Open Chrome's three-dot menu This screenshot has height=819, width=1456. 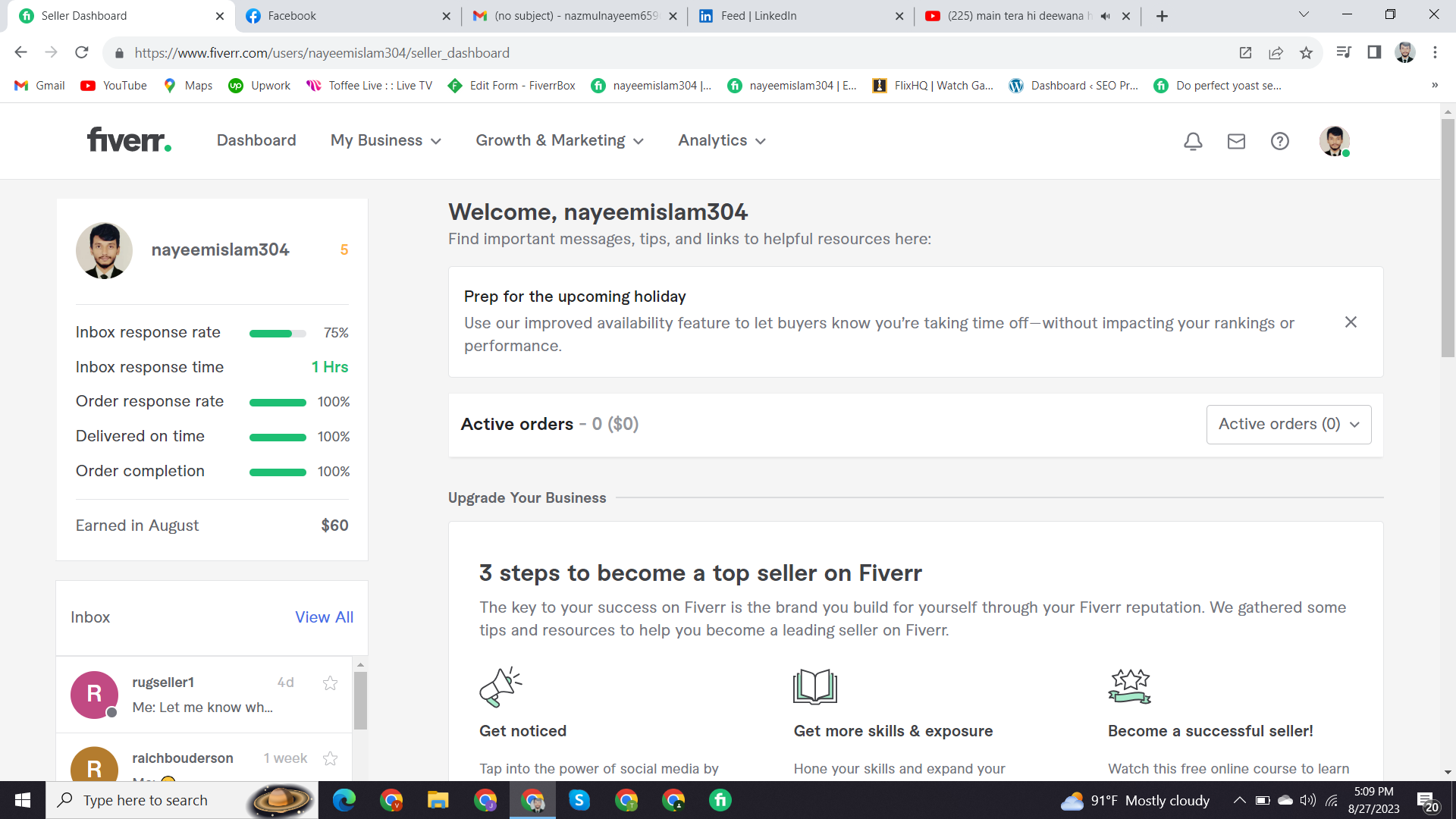click(x=1435, y=52)
